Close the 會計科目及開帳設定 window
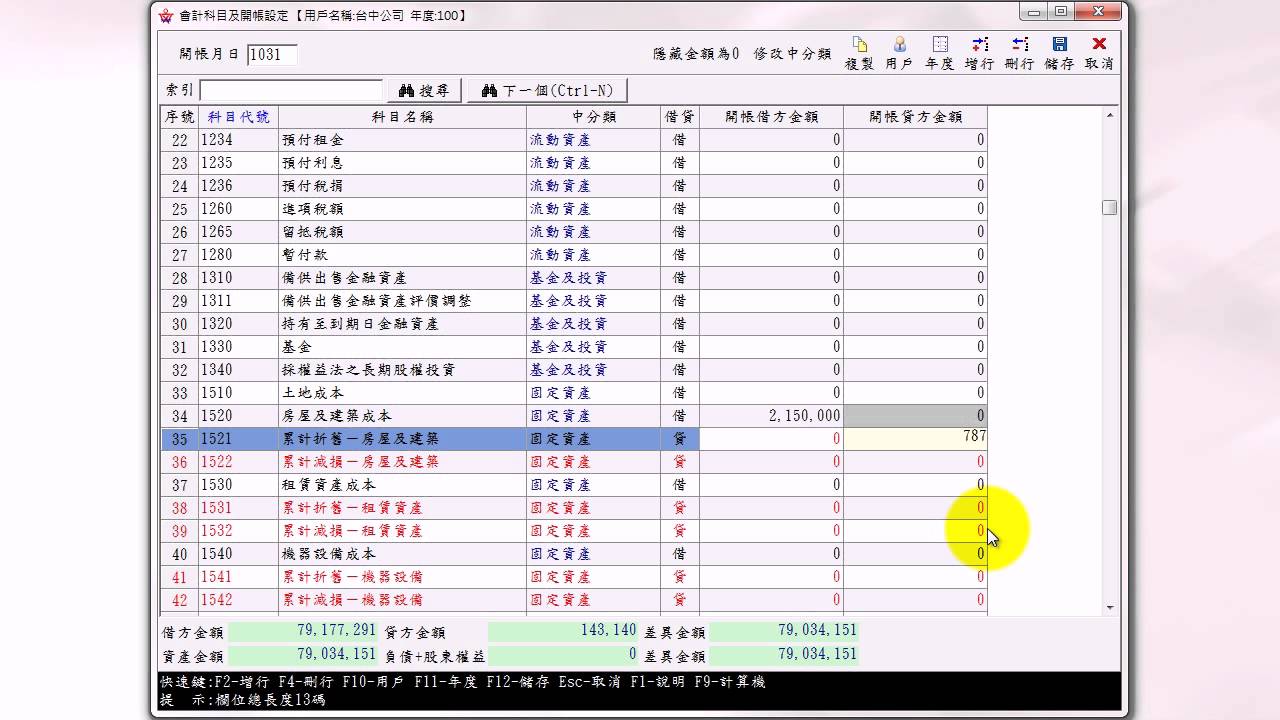This screenshot has width=1280, height=720. point(1098,11)
